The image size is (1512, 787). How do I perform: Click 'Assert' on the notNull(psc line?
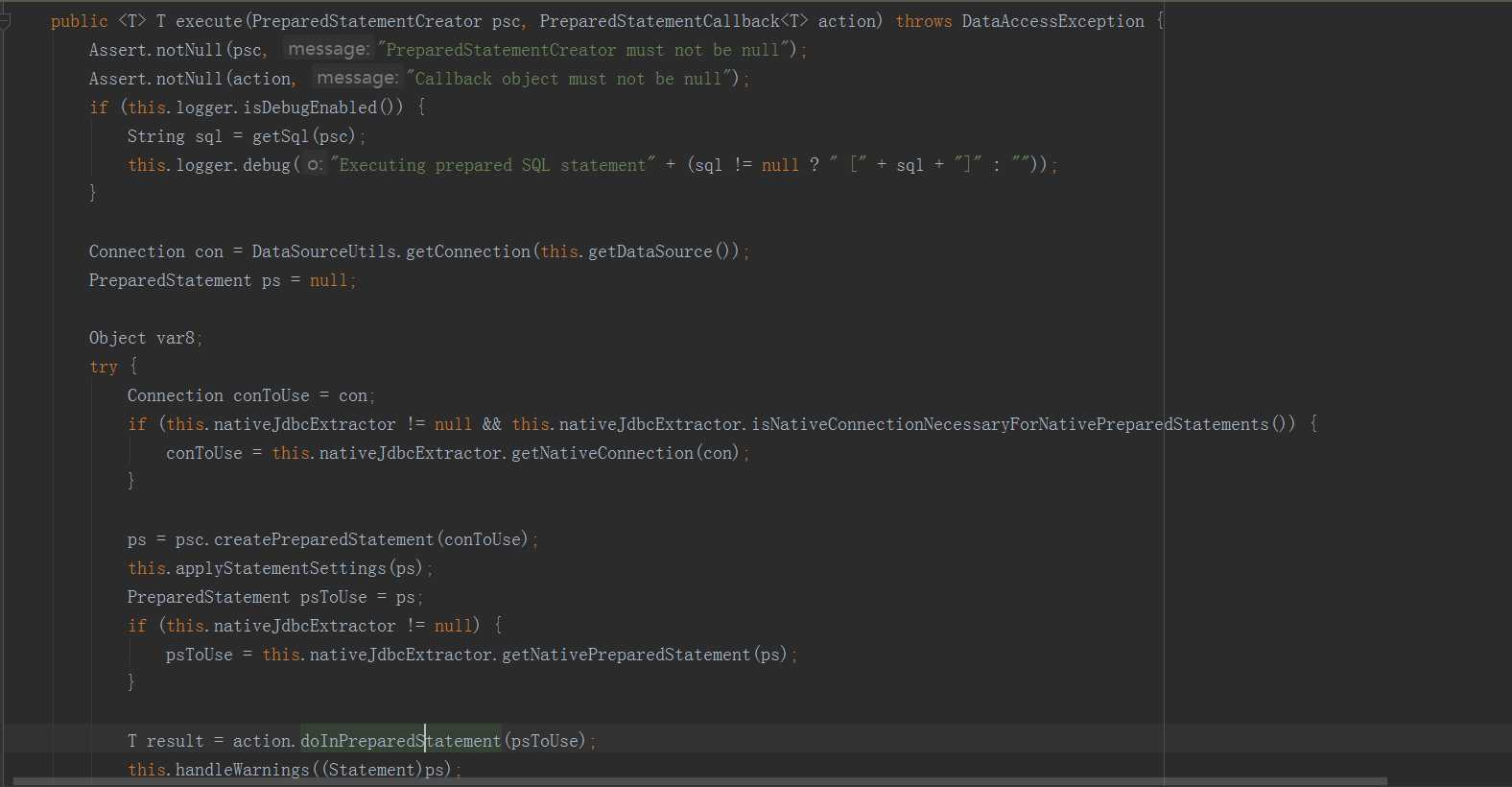point(118,50)
